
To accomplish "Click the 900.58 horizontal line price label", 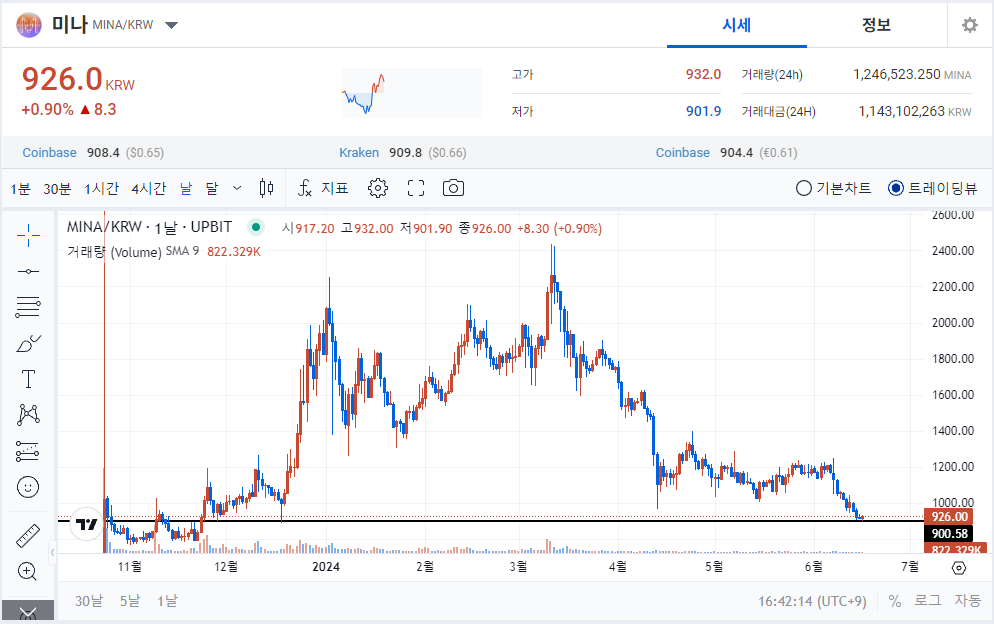I will tap(948, 534).
